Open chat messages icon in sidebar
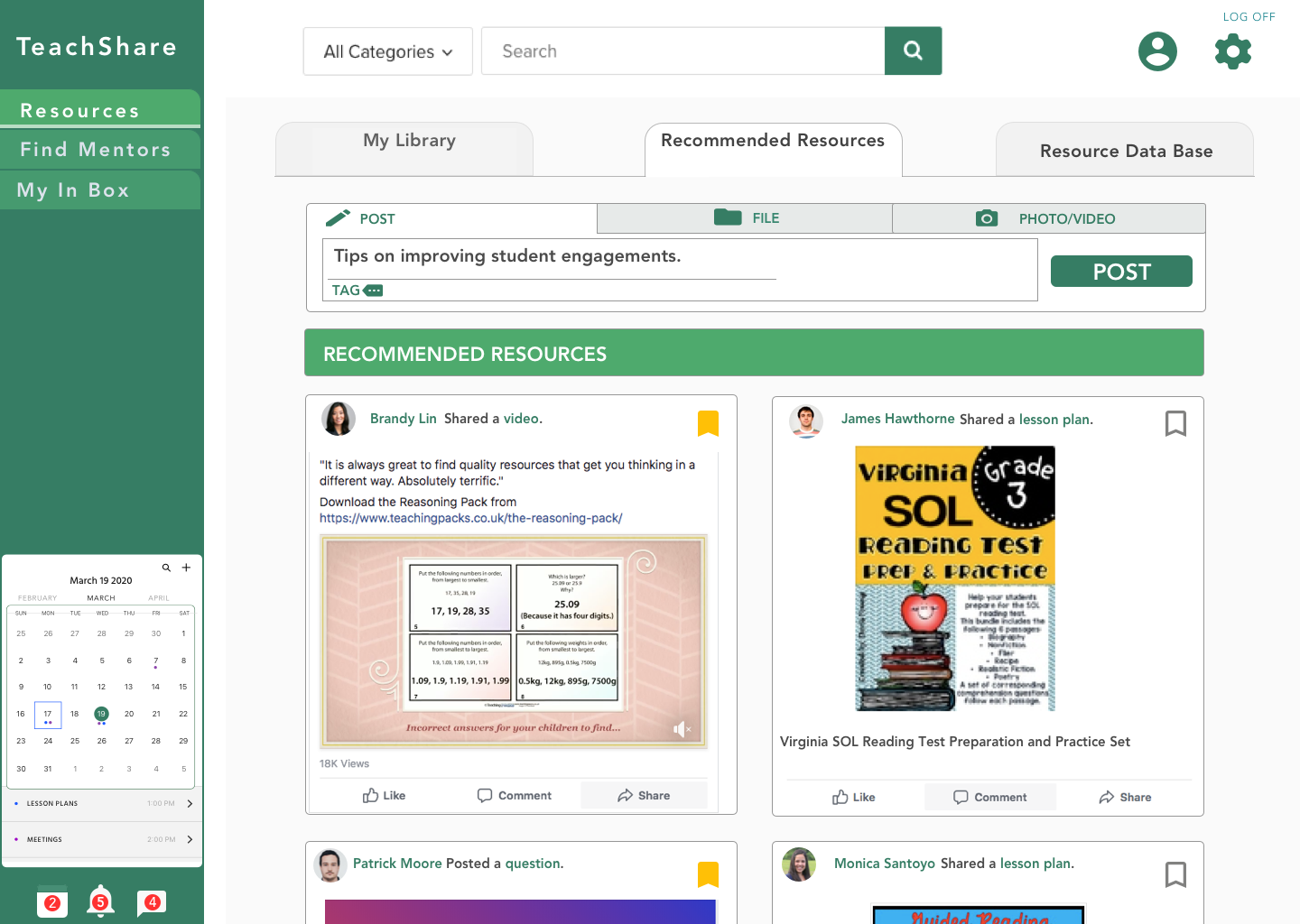 tap(151, 901)
